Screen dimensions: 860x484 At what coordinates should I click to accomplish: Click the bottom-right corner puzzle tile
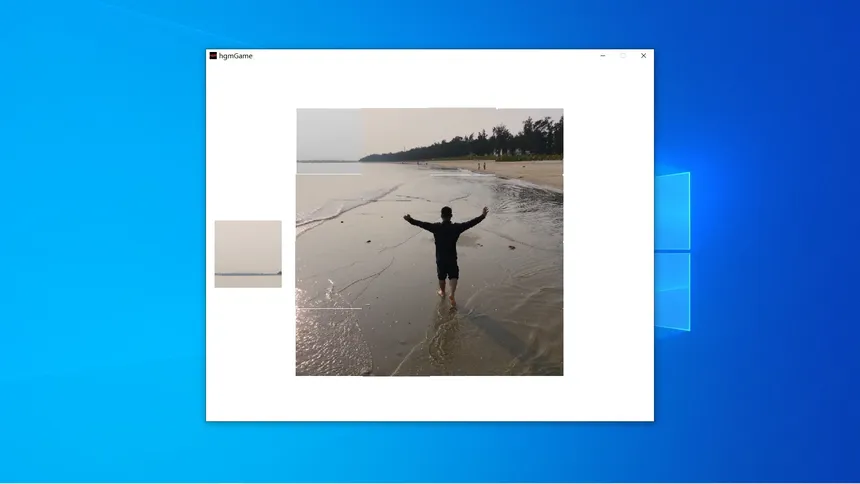530,342
